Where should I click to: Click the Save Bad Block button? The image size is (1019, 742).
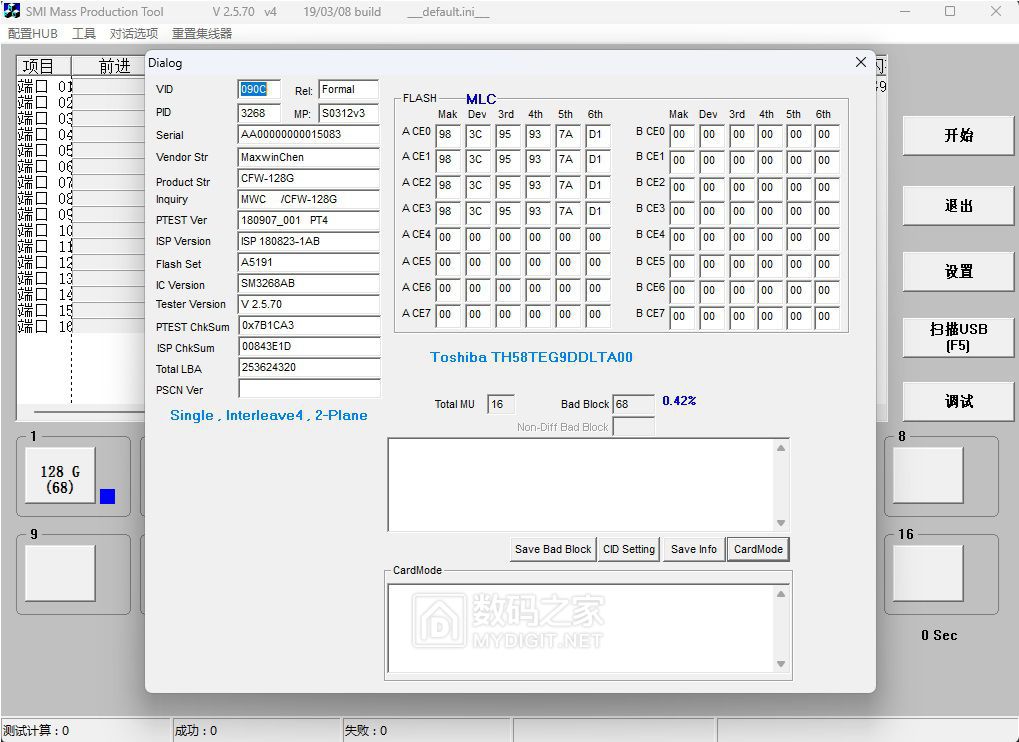click(x=553, y=549)
